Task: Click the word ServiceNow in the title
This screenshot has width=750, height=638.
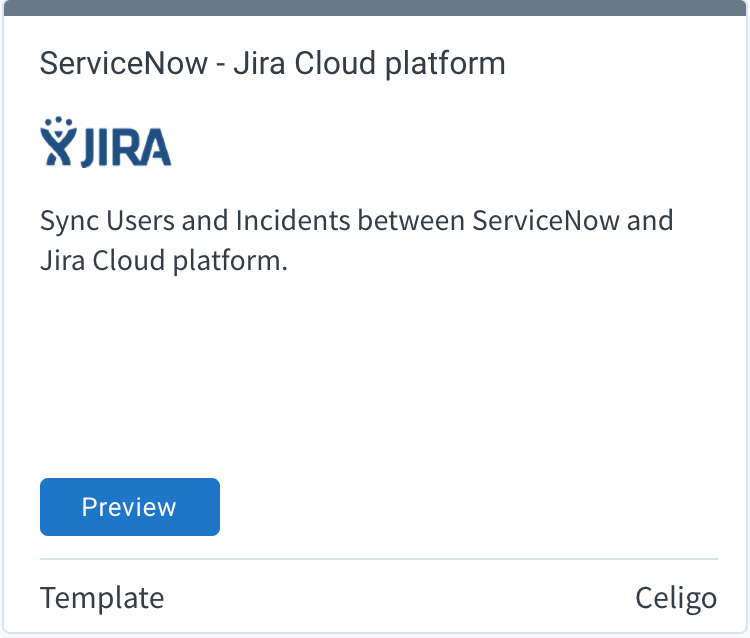Action: click(x=124, y=63)
